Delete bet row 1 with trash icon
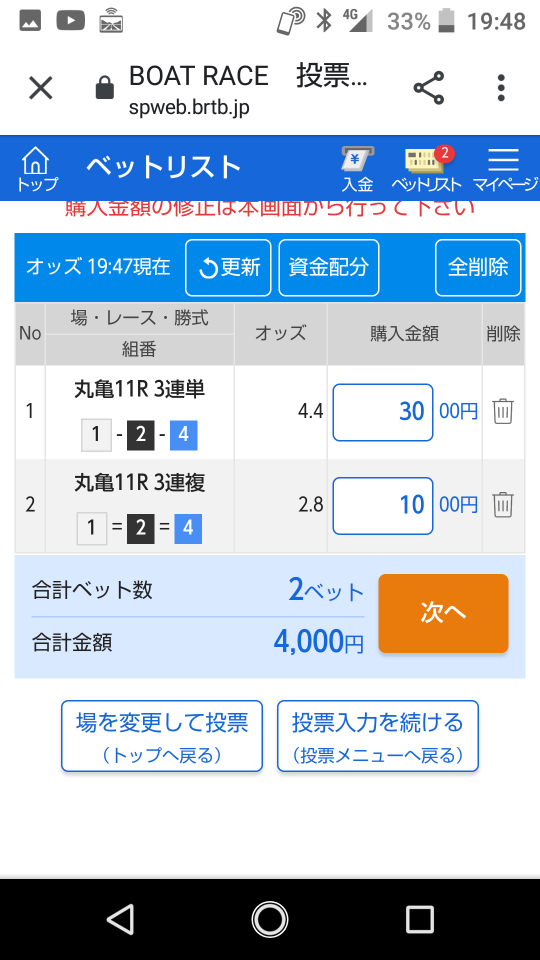540x960 pixels. coord(503,411)
